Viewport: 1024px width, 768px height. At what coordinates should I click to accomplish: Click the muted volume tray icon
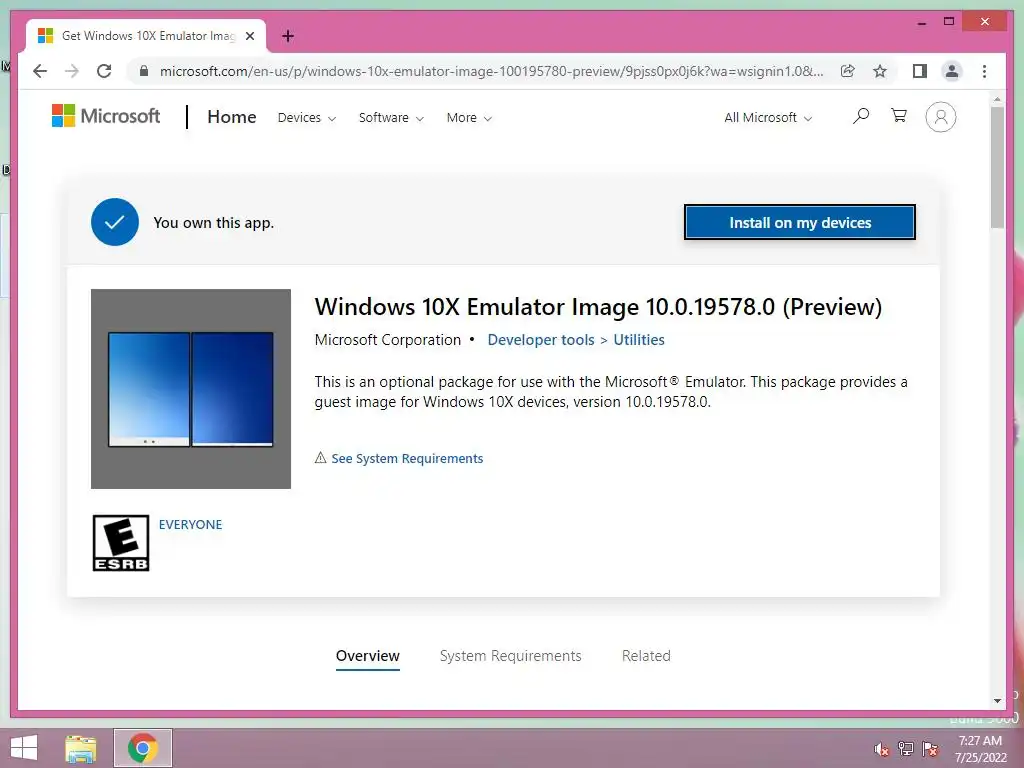click(882, 749)
